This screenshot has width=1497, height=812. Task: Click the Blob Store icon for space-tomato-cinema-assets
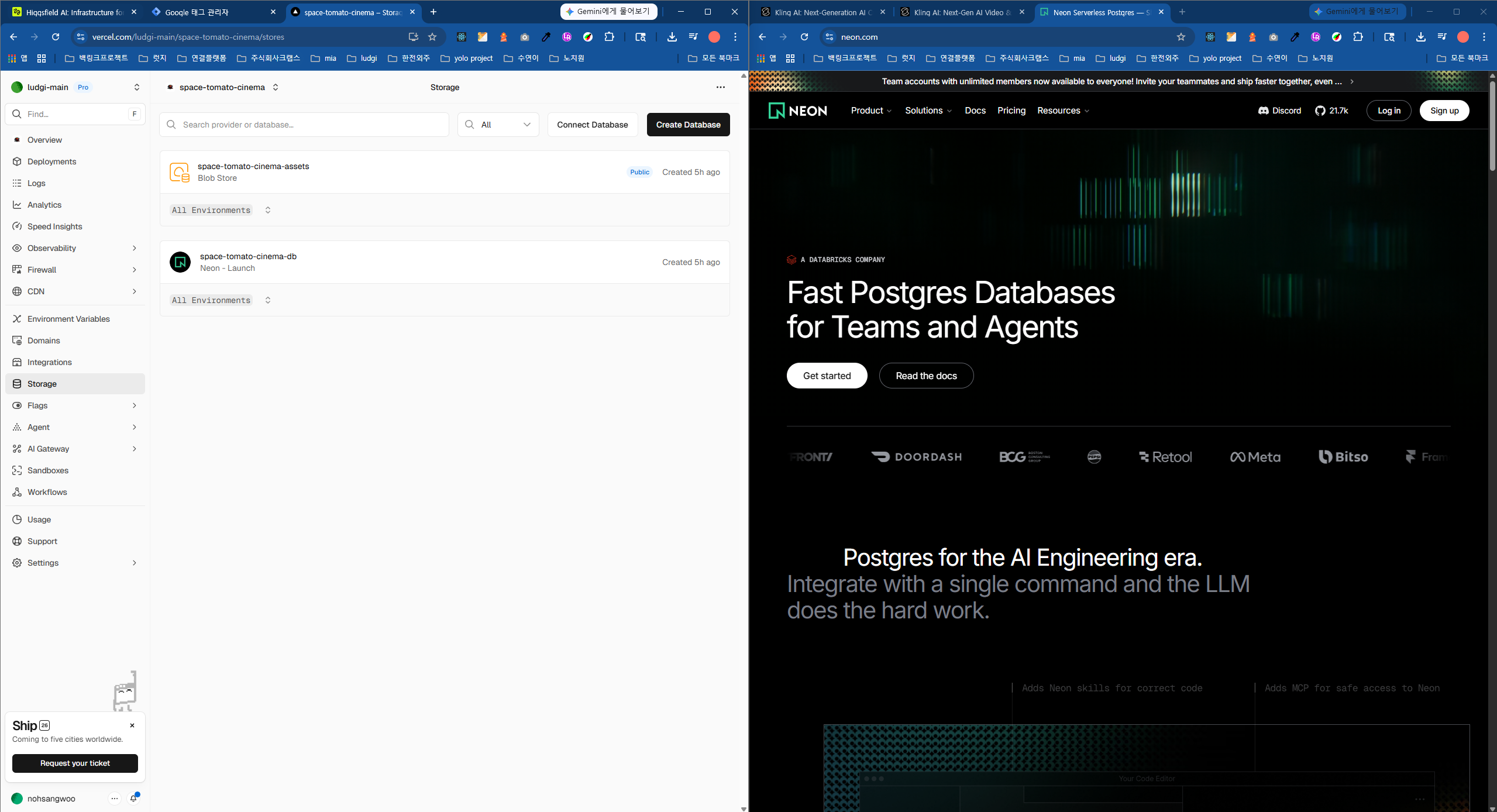tap(180, 173)
